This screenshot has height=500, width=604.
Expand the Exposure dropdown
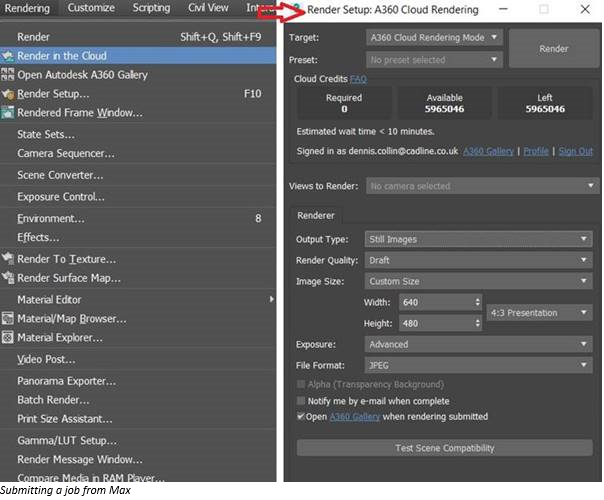(478, 344)
